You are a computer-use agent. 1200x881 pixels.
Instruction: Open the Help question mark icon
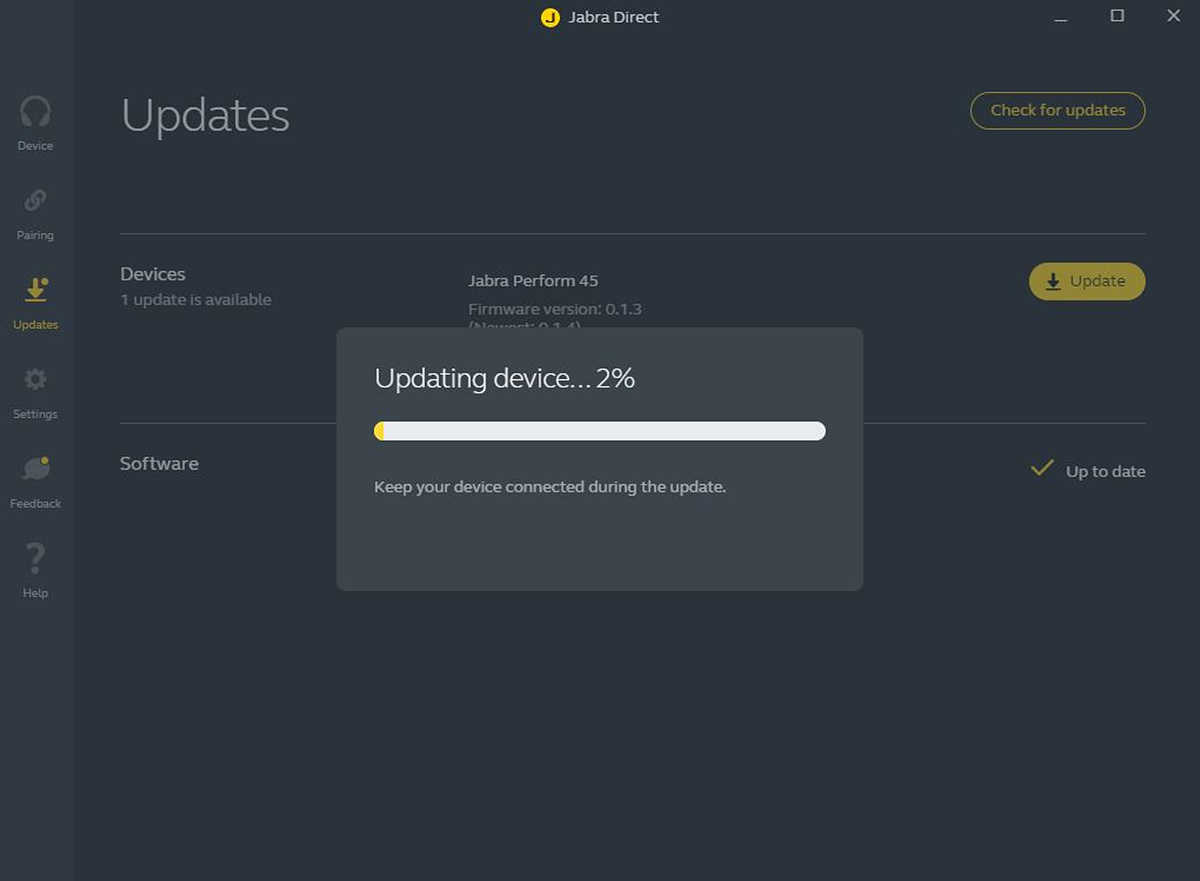[35, 558]
